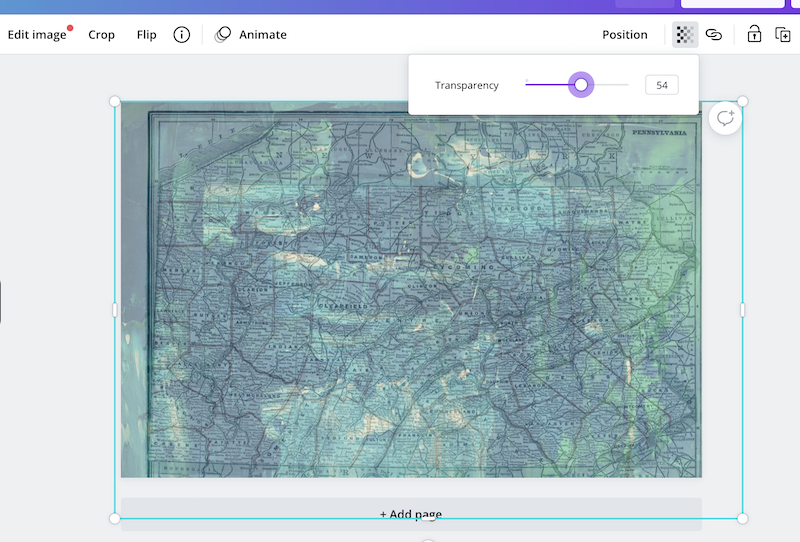The width and height of the screenshot is (800, 542).
Task: Click the top-right corner resize handle
Action: pos(742,102)
